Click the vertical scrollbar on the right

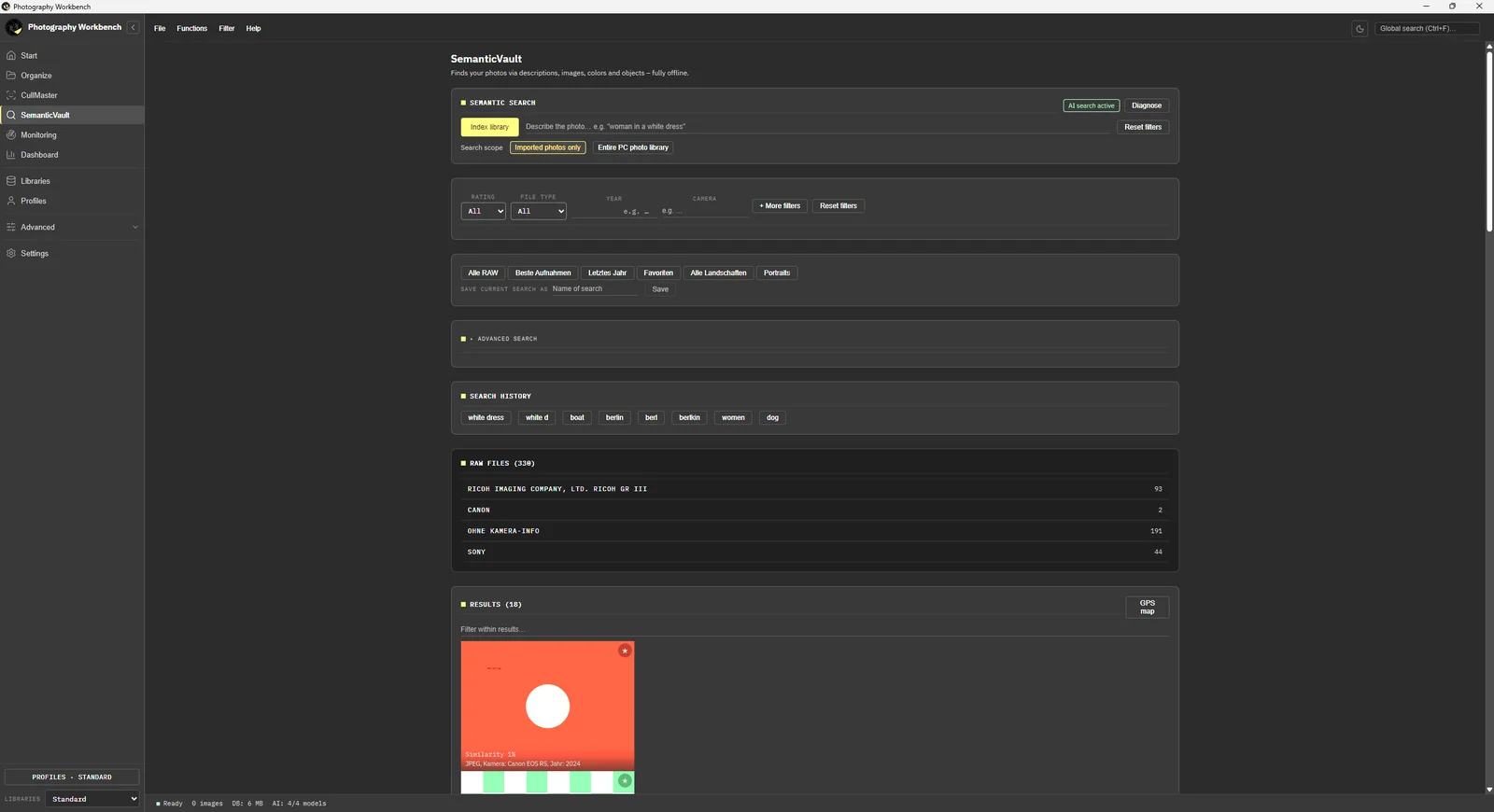click(x=1489, y=140)
